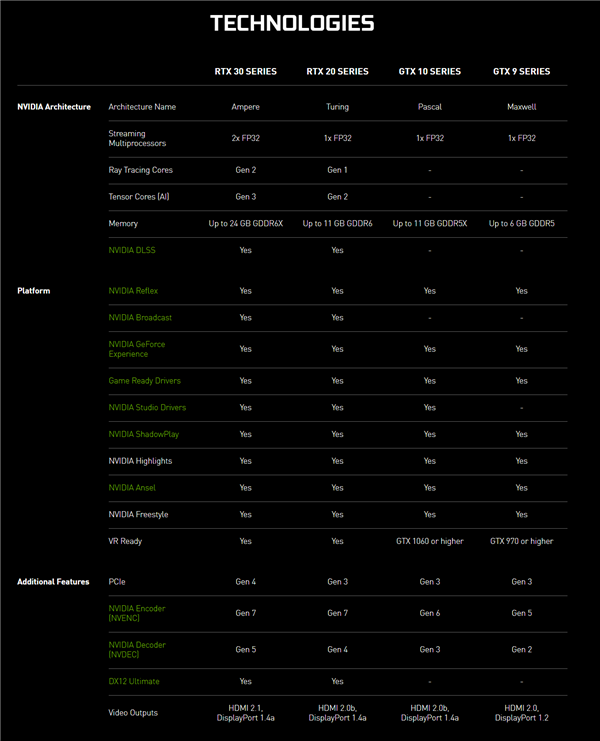
Task: Open the DX12 Ultimate link
Action: tap(134, 681)
